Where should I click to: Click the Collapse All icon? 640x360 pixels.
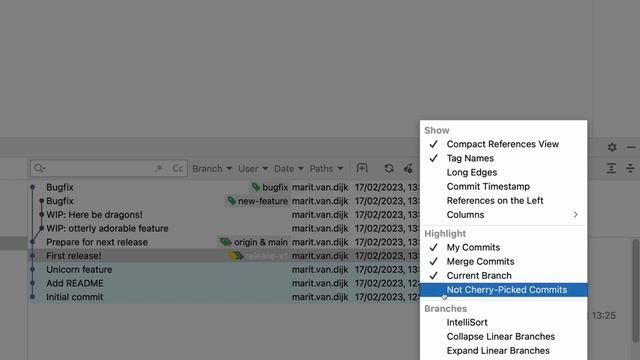(630, 168)
